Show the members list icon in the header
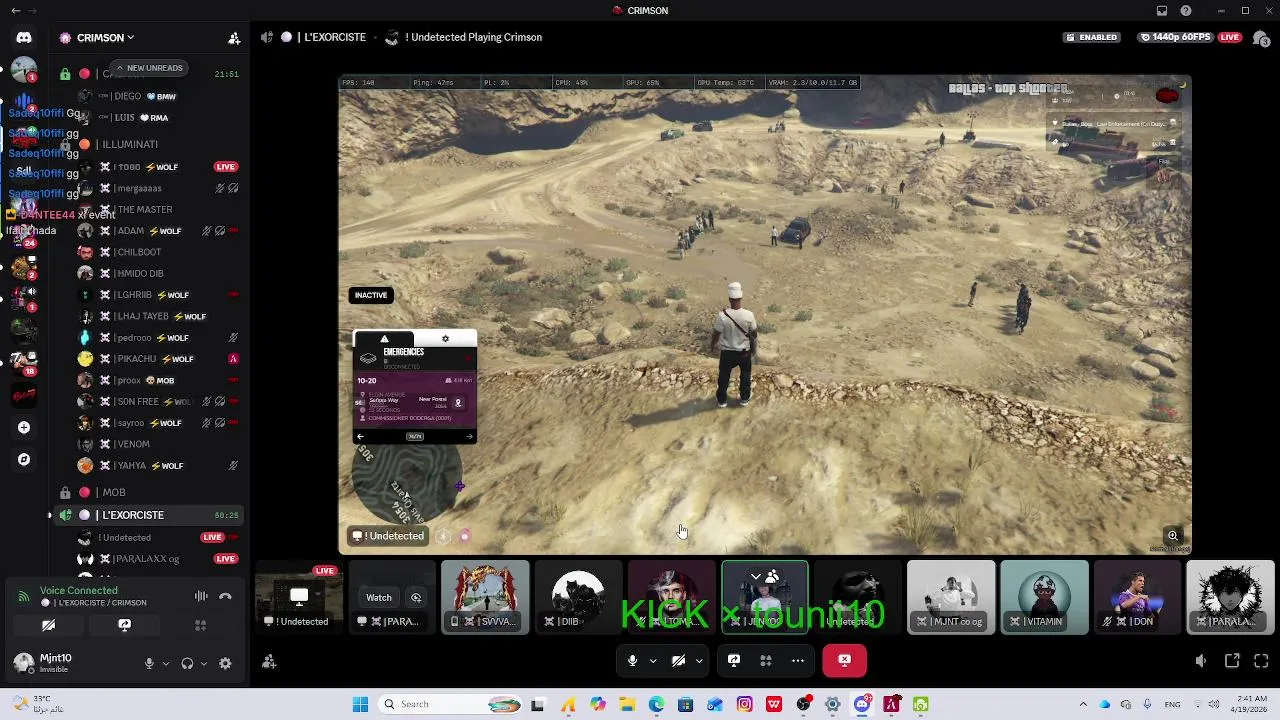 pos(1262,38)
